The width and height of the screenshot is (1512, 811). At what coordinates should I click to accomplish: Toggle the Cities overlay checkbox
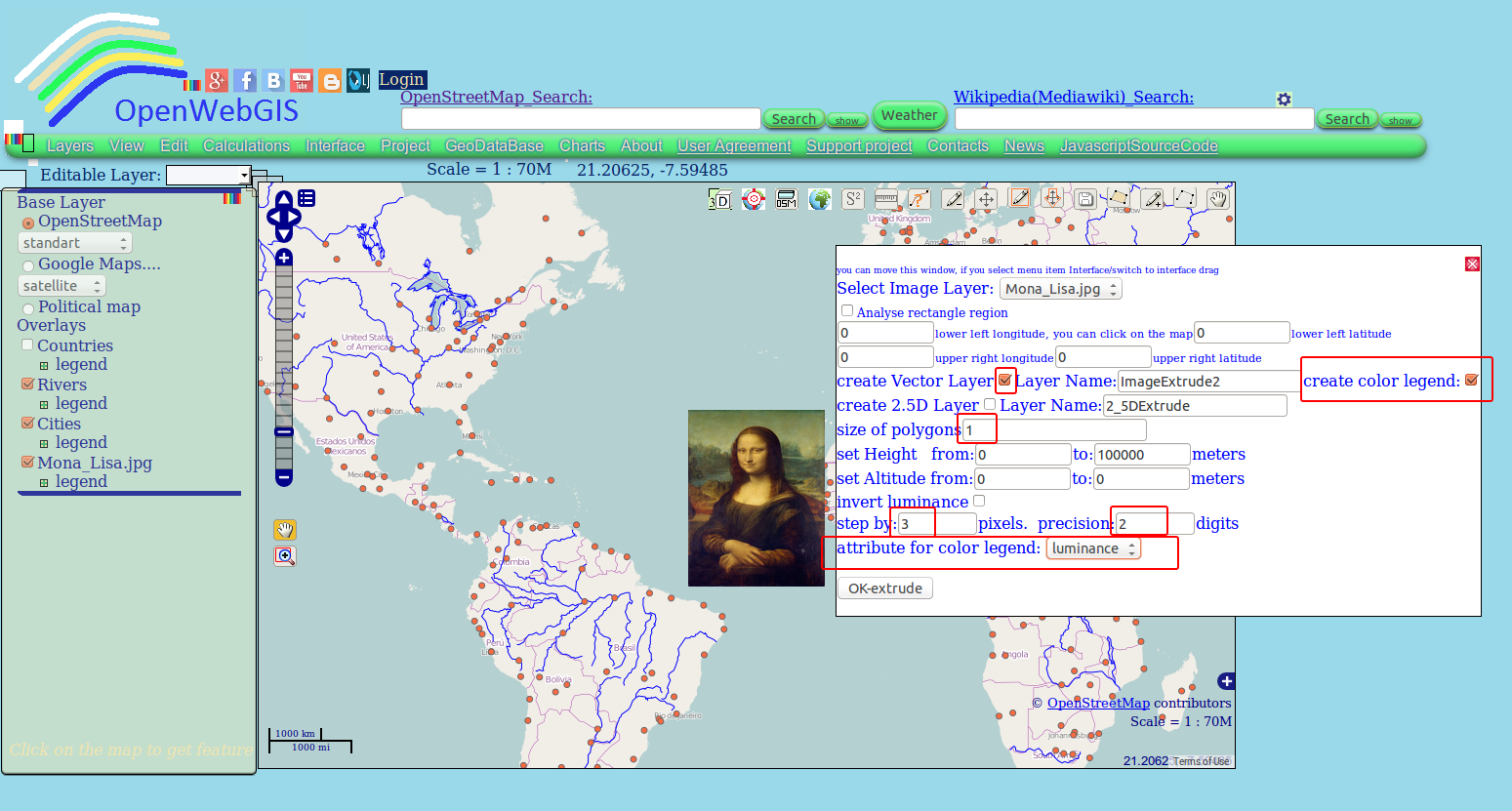click(27, 423)
